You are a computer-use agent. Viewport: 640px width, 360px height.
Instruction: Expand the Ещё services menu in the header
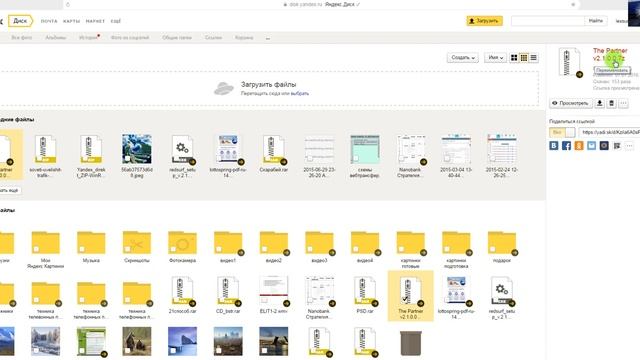[x=116, y=21]
